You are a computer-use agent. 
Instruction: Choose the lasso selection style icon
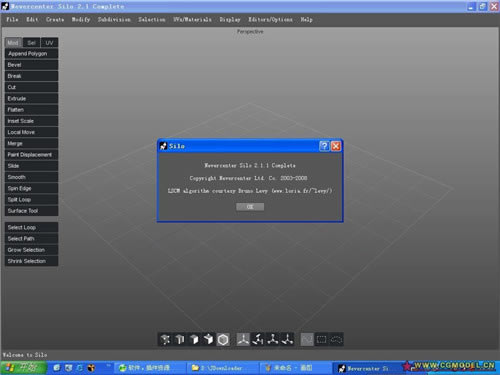[336, 339]
